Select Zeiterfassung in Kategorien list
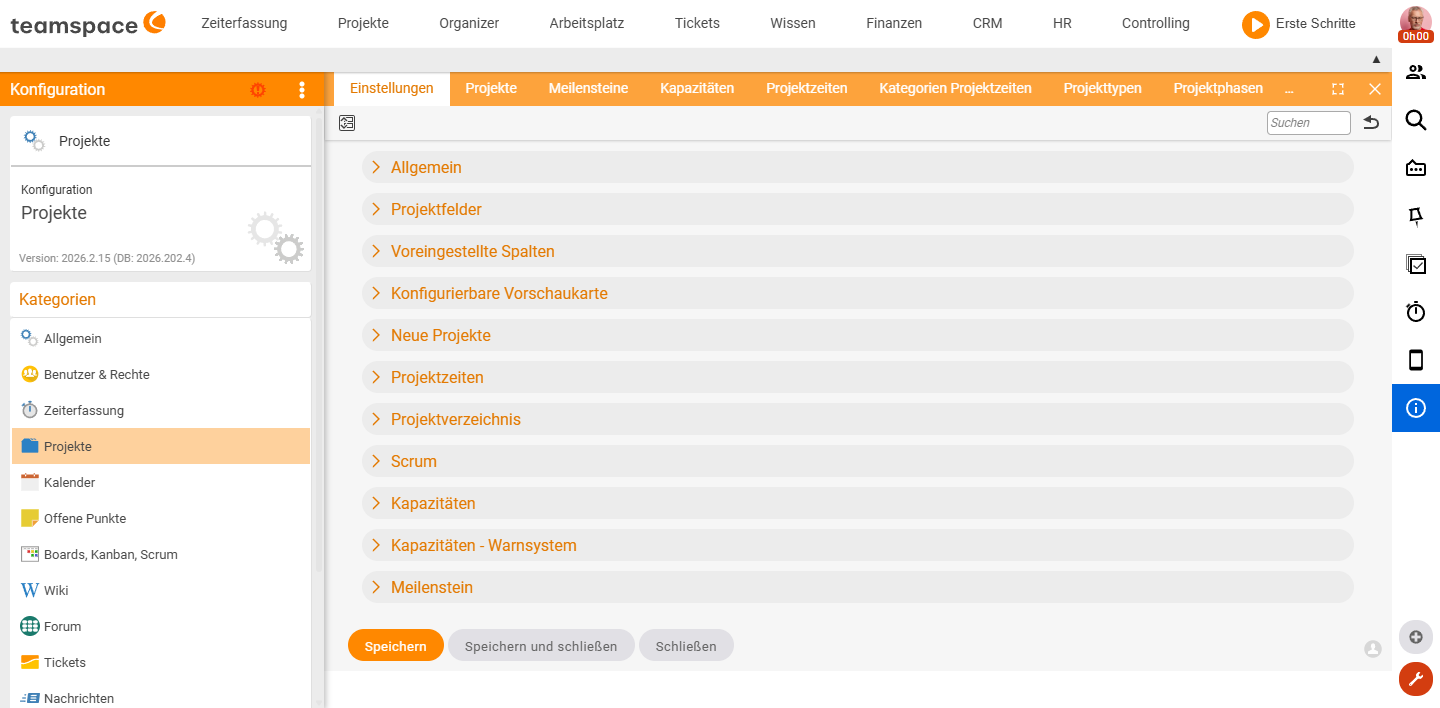 [x=161, y=410]
